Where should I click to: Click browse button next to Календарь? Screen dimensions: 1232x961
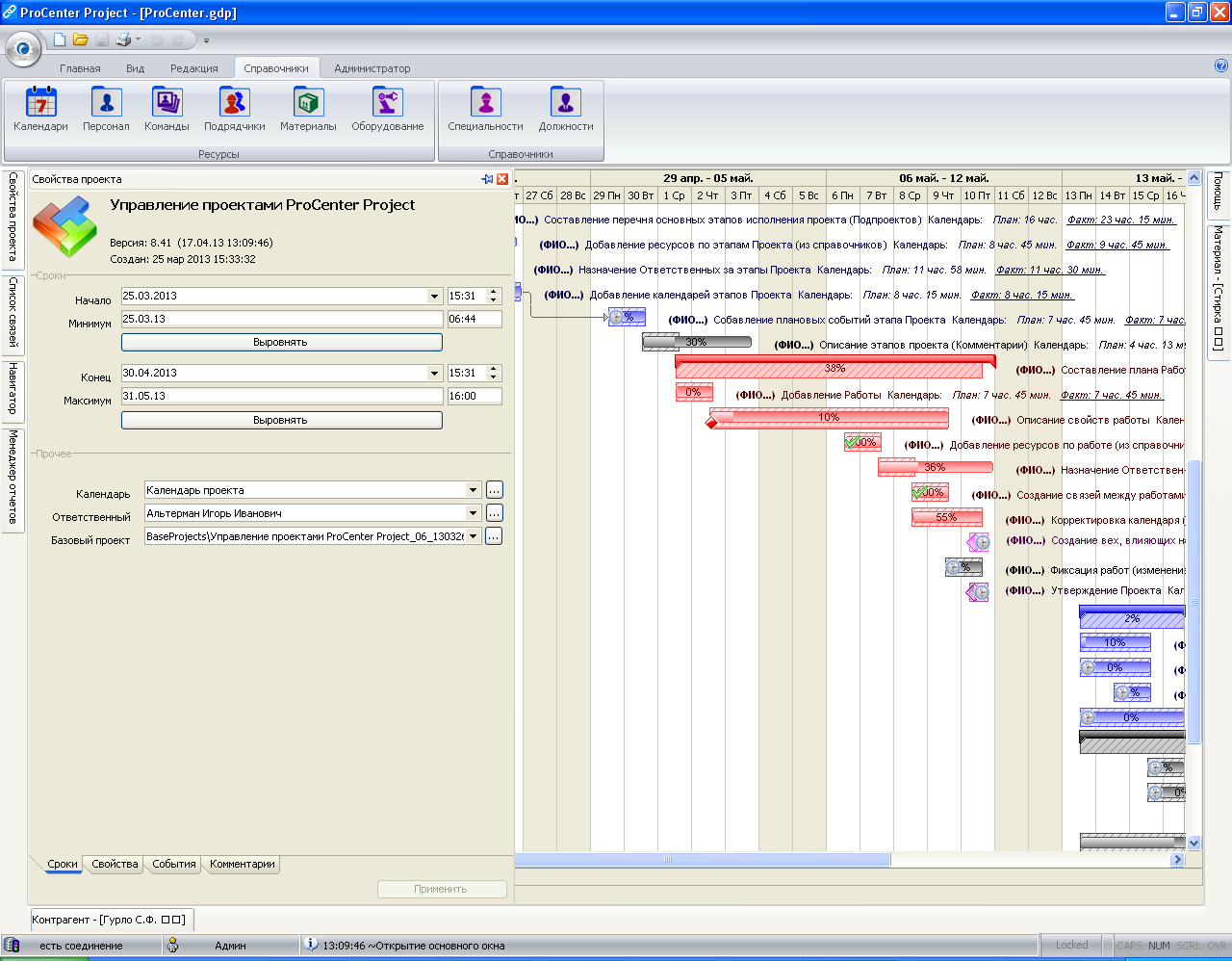coord(494,490)
